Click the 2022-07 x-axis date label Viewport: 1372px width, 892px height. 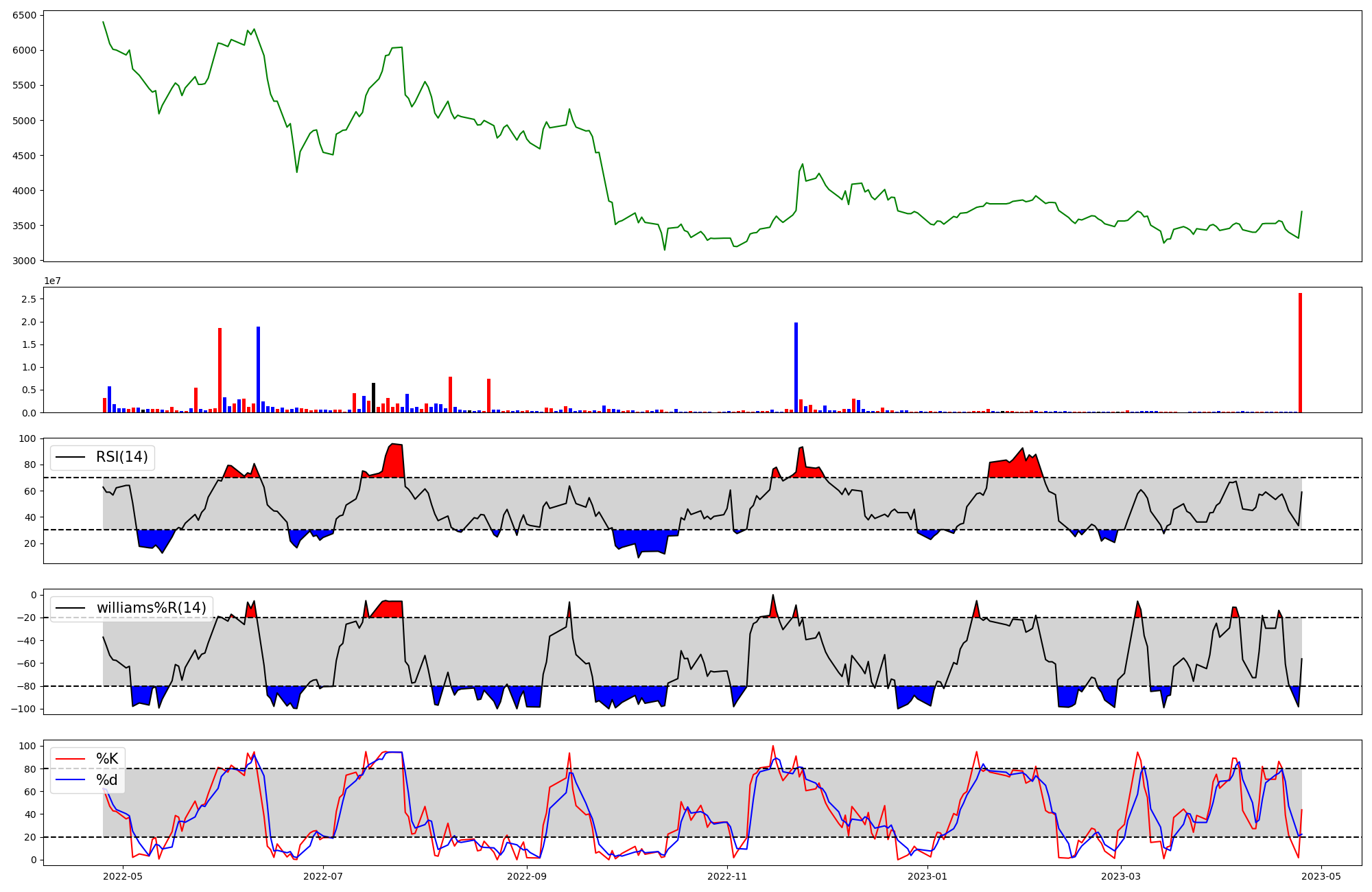(x=322, y=876)
